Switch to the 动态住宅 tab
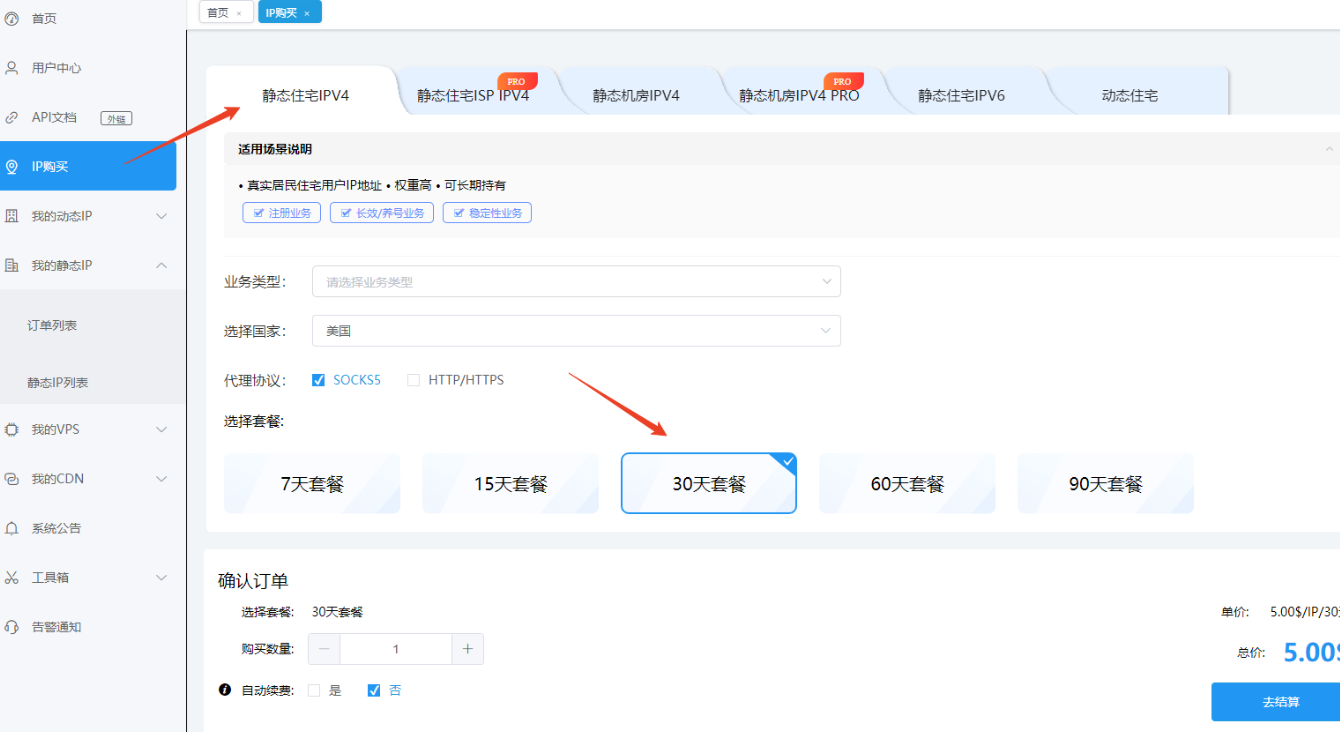Image resolution: width=1340 pixels, height=732 pixels. [x=1130, y=96]
